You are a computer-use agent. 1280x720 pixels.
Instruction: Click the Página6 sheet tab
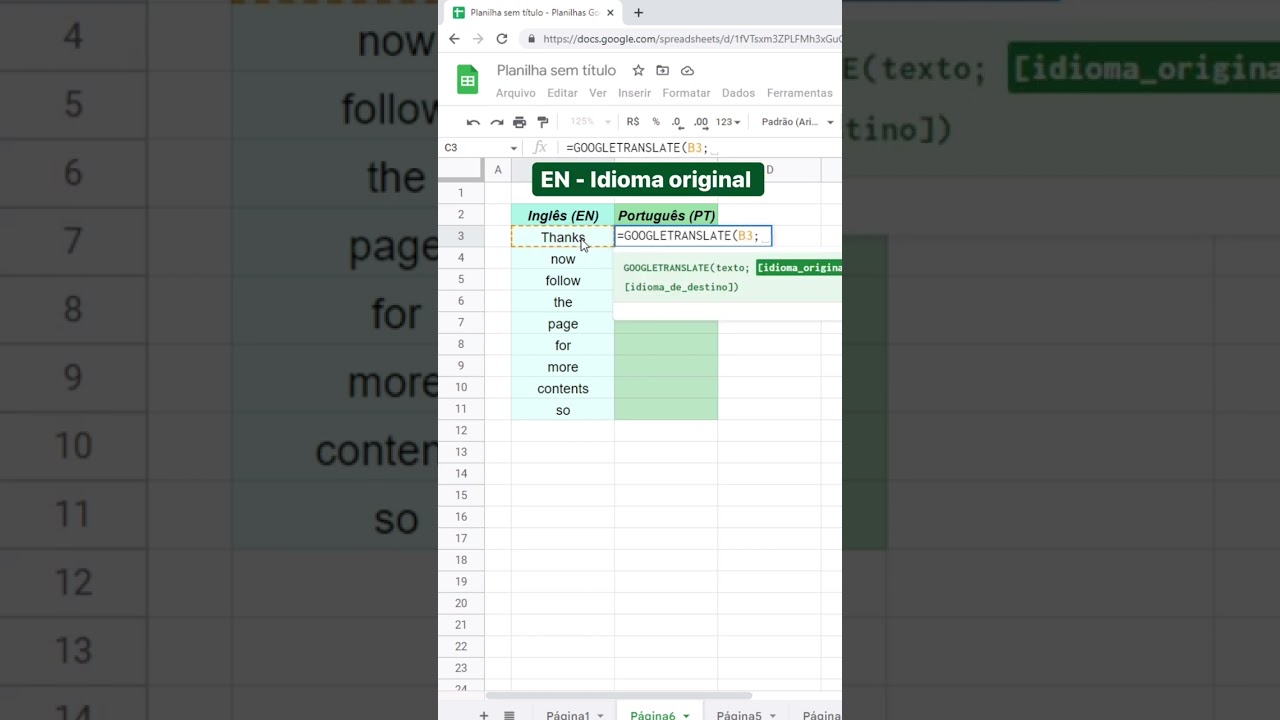(653, 715)
